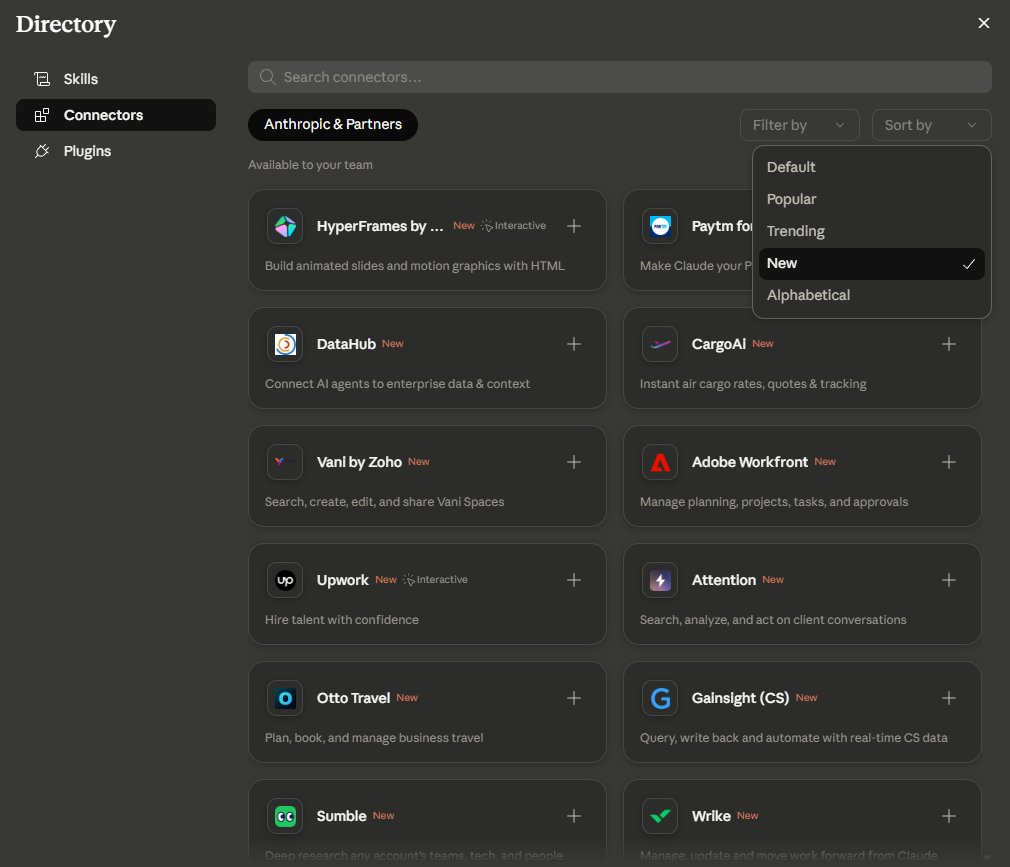Add the Otto Travel connector
This screenshot has height=867, width=1010.
click(x=574, y=698)
